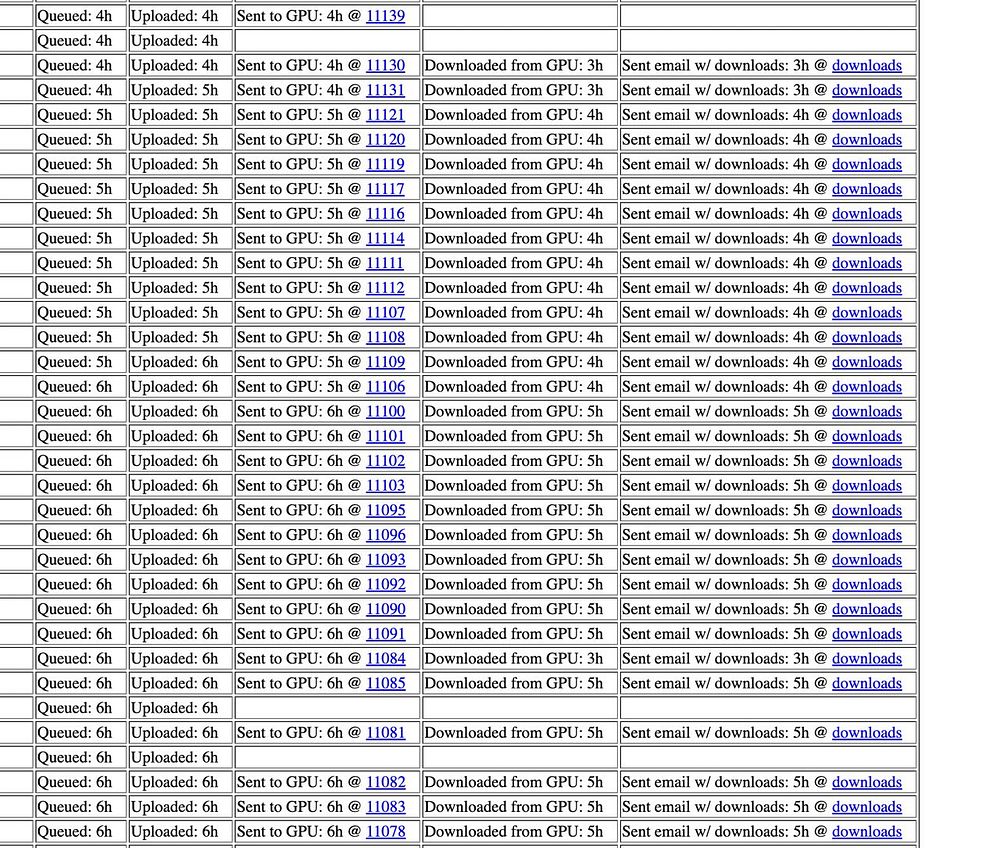Click downloads link beside job 11092
The width and height of the screenshot is (1000, 848).
click(x=867, y=585)
